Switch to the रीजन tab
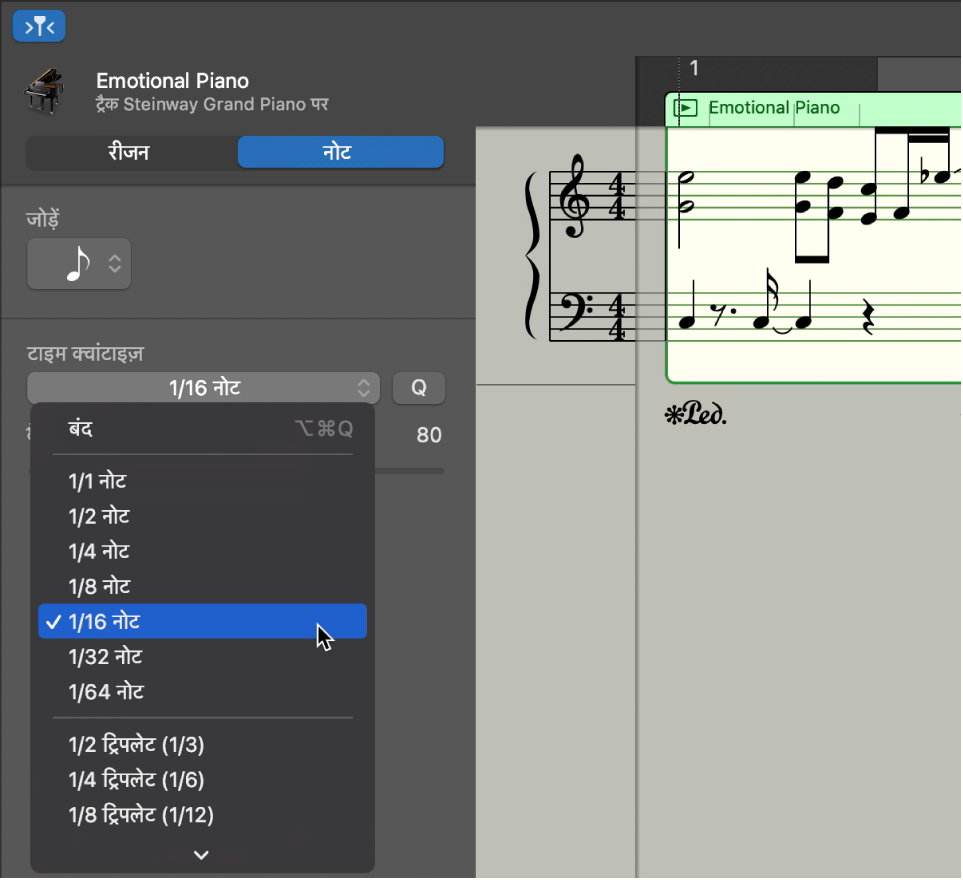963x880 pixels. tap(129, 152)
